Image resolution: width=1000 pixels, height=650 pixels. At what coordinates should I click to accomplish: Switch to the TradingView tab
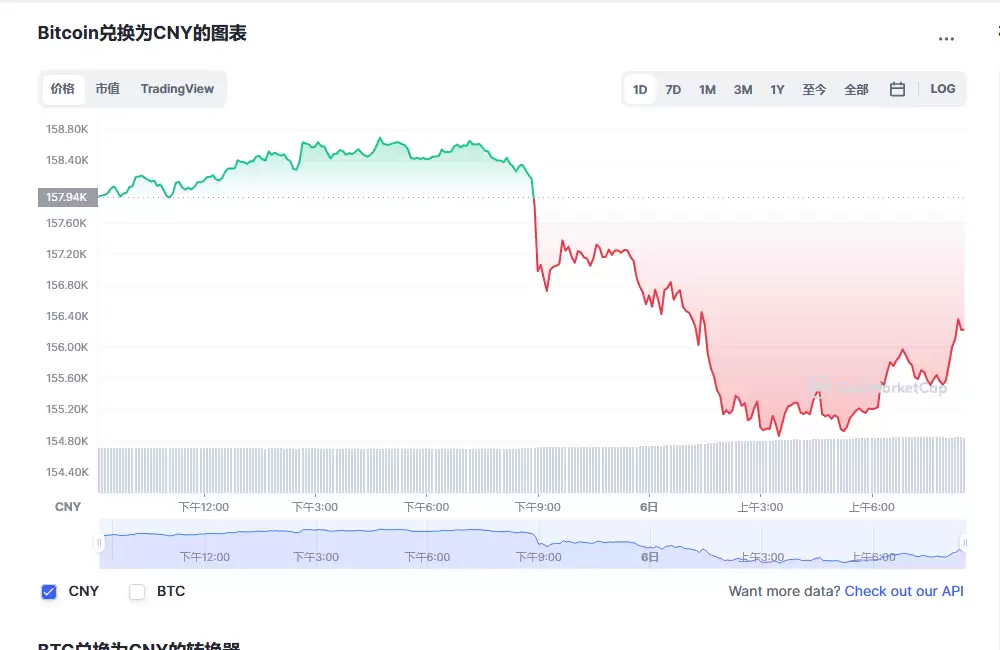click(177, 89)
